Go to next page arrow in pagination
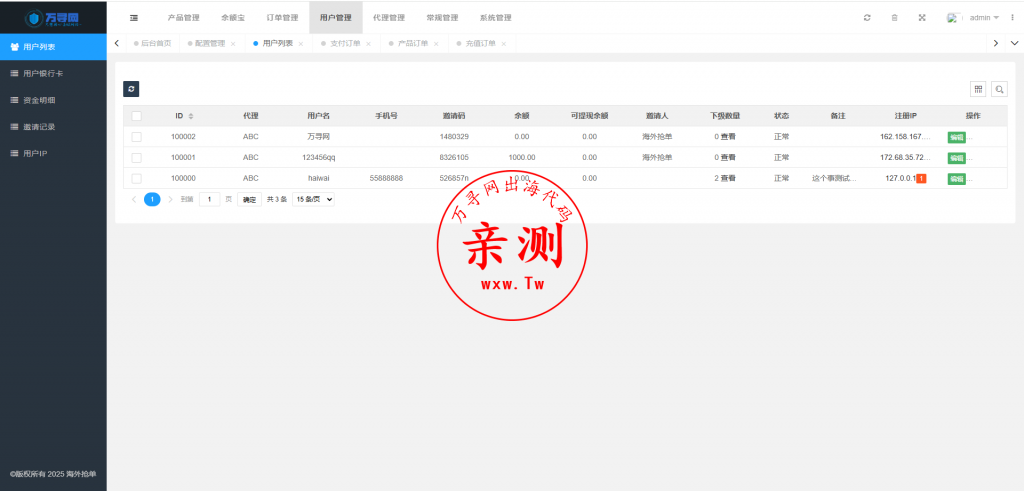Viewport: 1024px width, 491px height. coord(170,199)
